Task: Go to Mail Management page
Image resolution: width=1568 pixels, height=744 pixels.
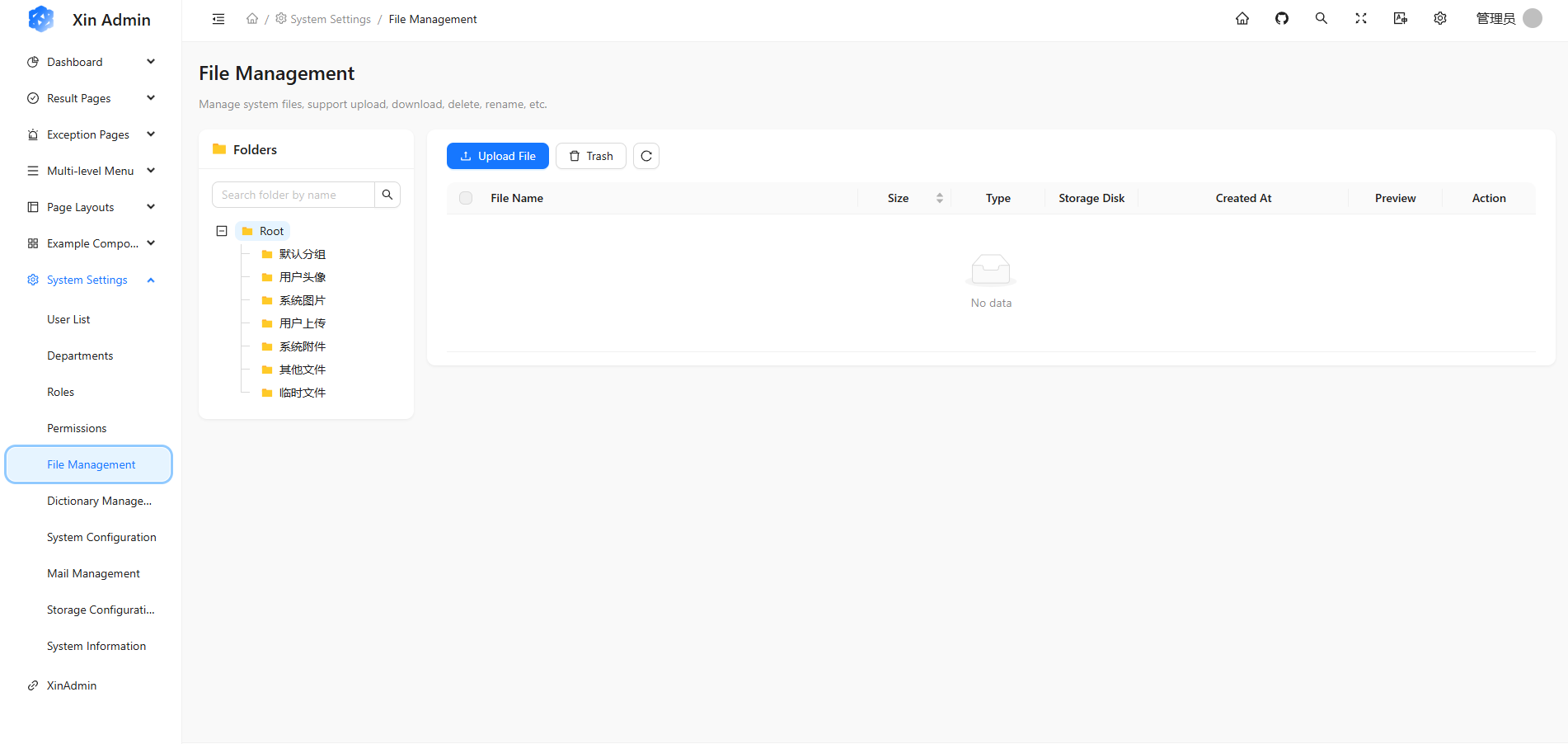Action: (x=93, y=573)
